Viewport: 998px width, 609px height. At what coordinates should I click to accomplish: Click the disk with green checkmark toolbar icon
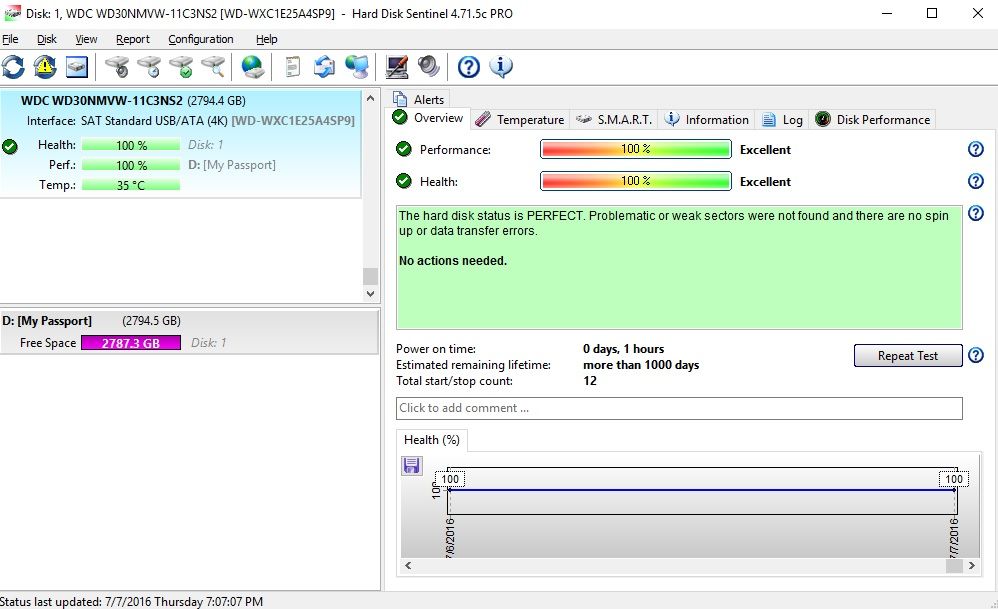coord(181,67)
